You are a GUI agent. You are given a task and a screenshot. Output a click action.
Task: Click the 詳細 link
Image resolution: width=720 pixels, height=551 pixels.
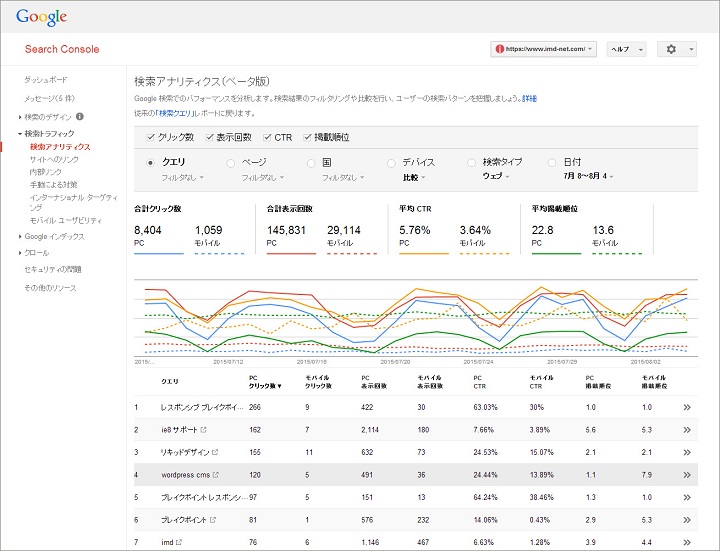(x=529, y=98)
